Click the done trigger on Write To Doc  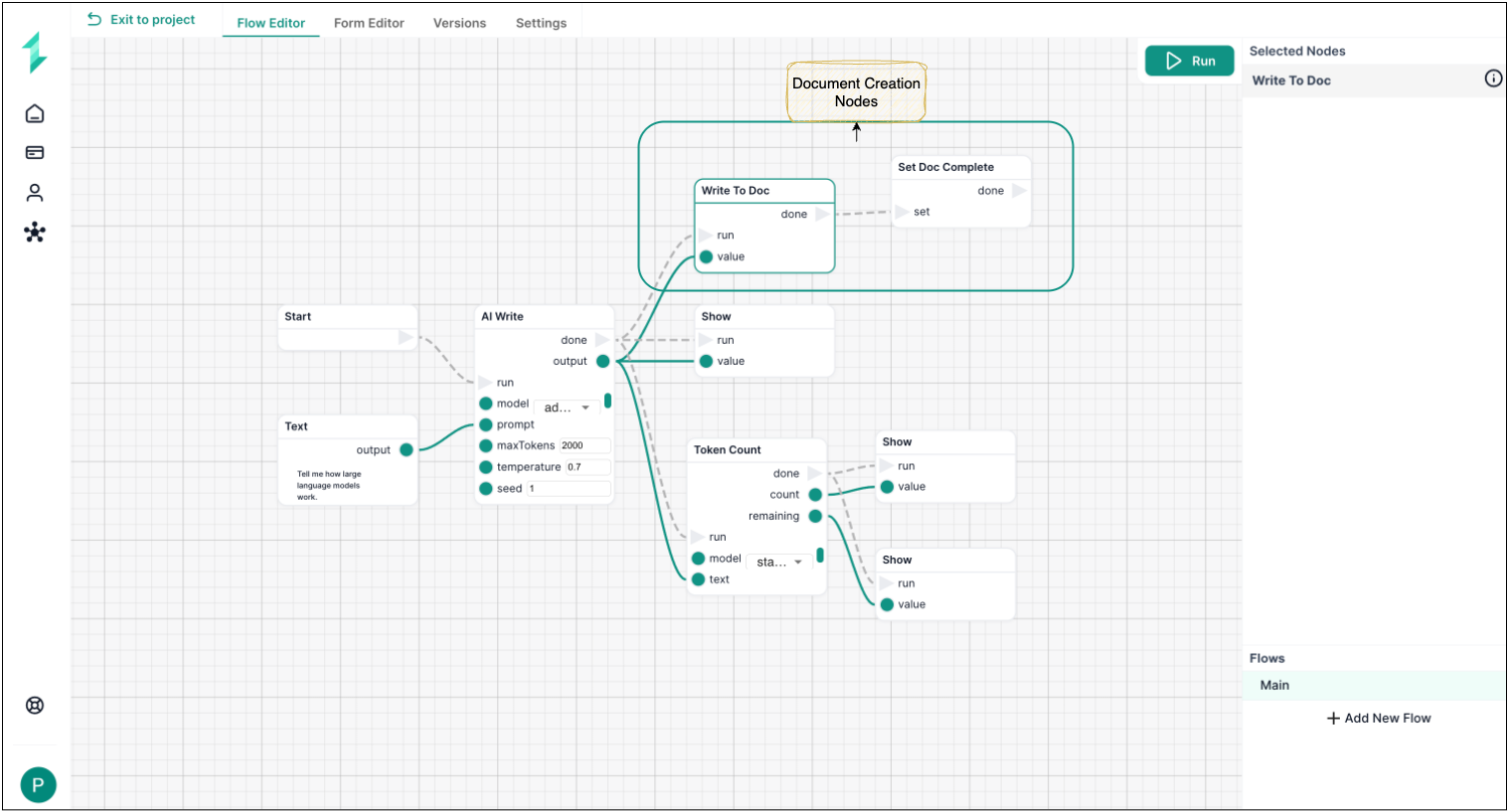point(822,214)
